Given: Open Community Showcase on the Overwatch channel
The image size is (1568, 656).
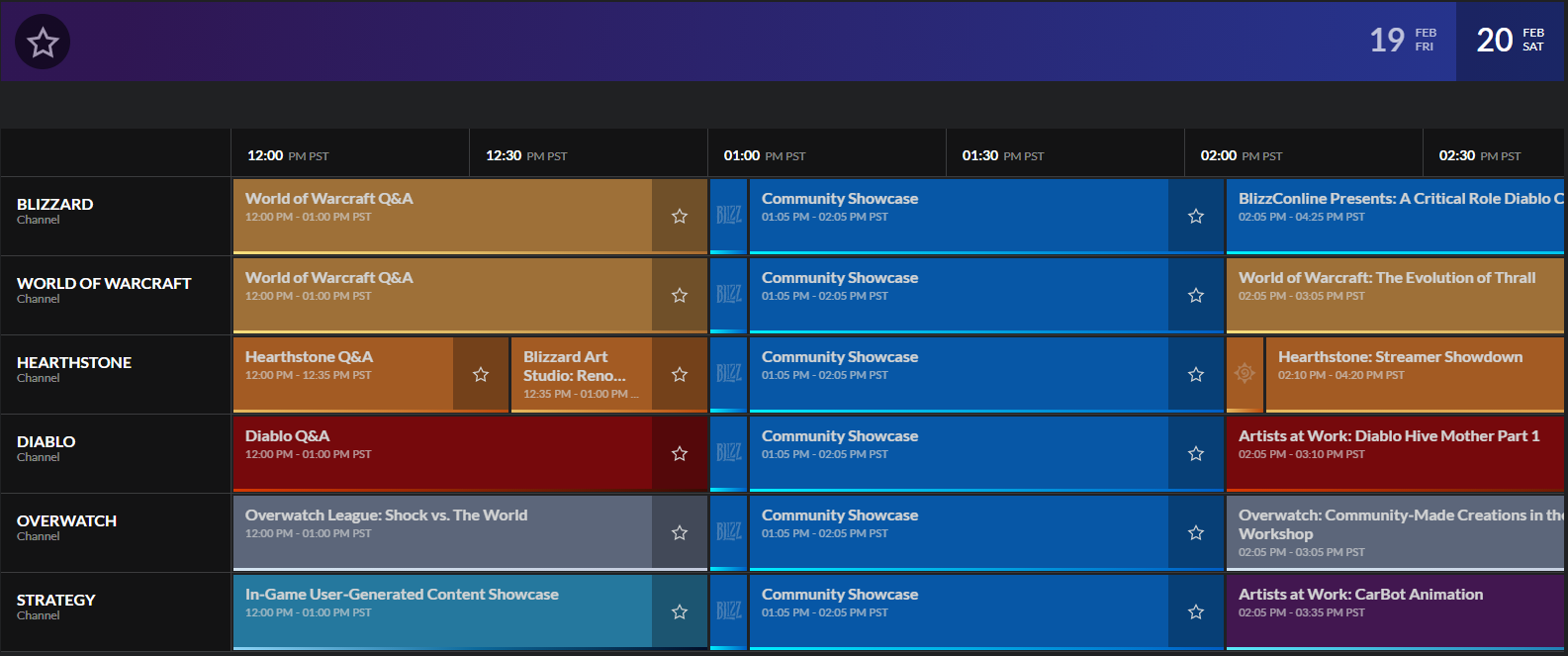Looking at the screenshot, I should (959, 532).
